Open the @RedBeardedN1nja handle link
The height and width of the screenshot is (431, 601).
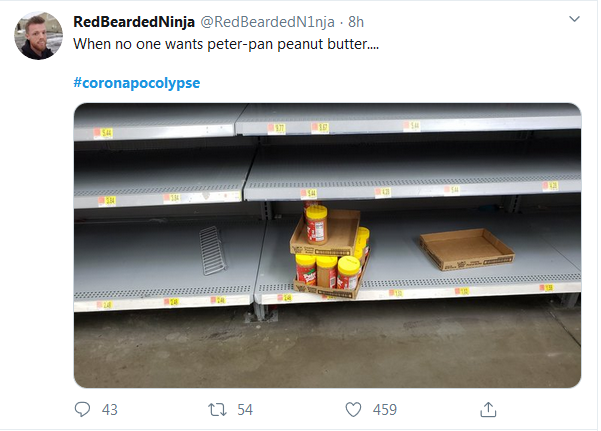pos(268,22)
